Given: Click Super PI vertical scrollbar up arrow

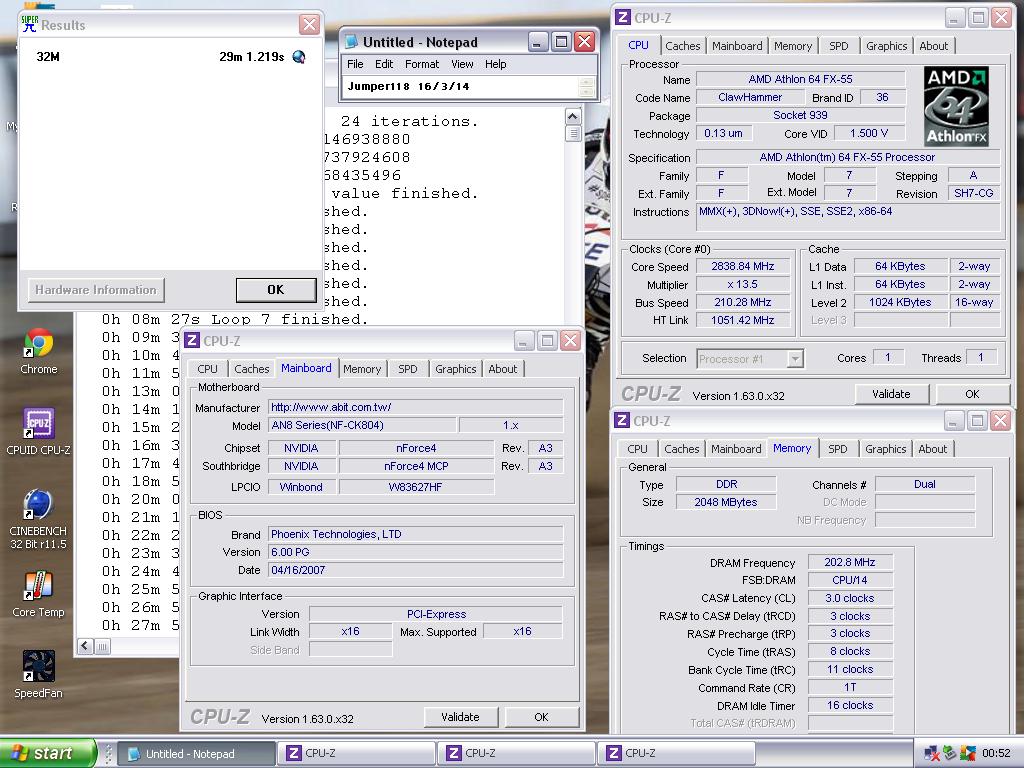Looking at the screenshot, I should click(573, 117).
